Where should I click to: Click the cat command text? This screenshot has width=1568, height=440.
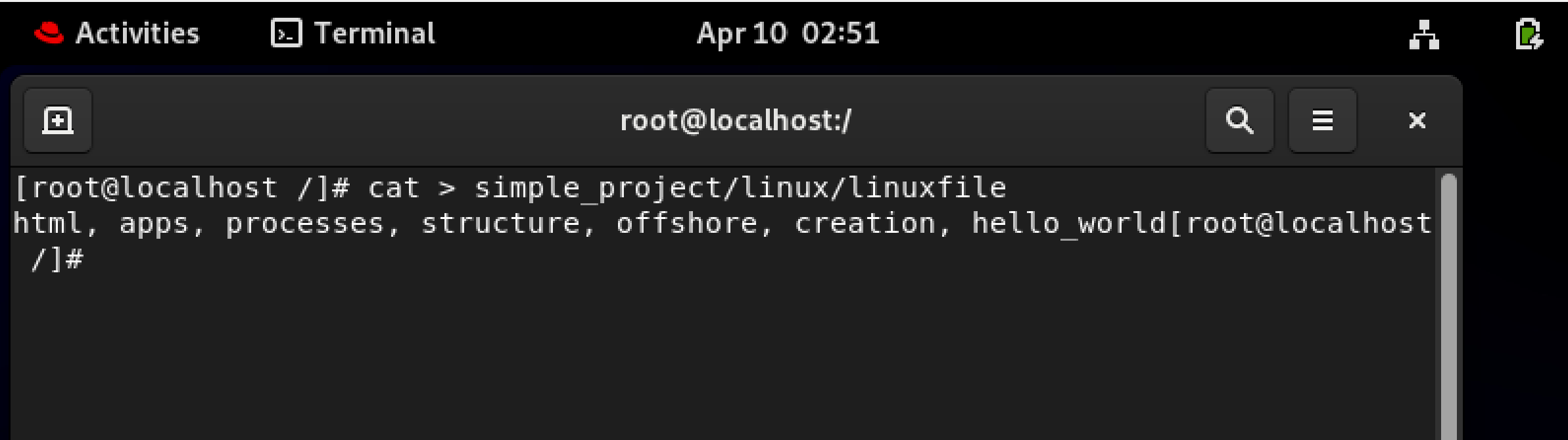point(393,189)
